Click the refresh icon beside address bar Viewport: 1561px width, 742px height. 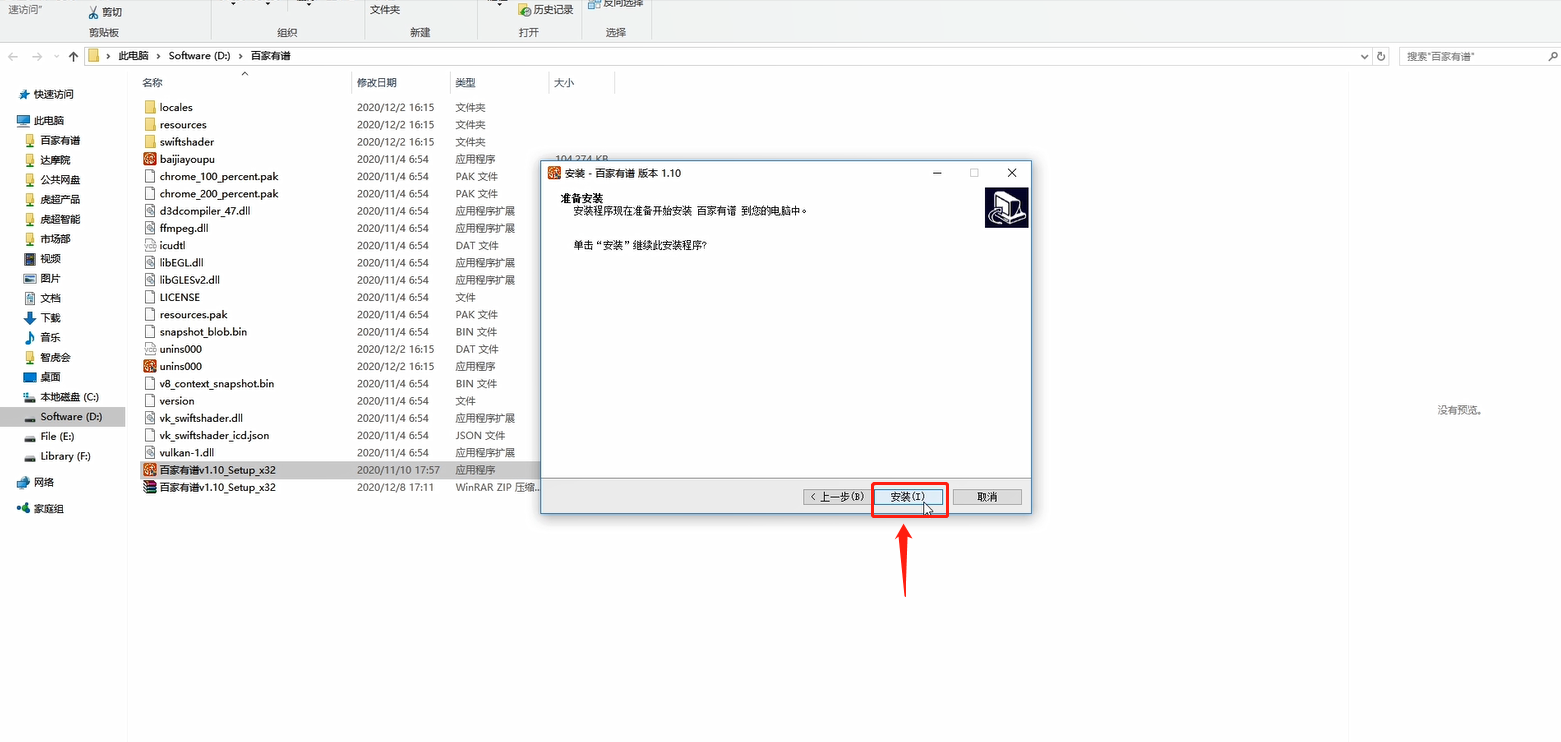(1382, 56)
